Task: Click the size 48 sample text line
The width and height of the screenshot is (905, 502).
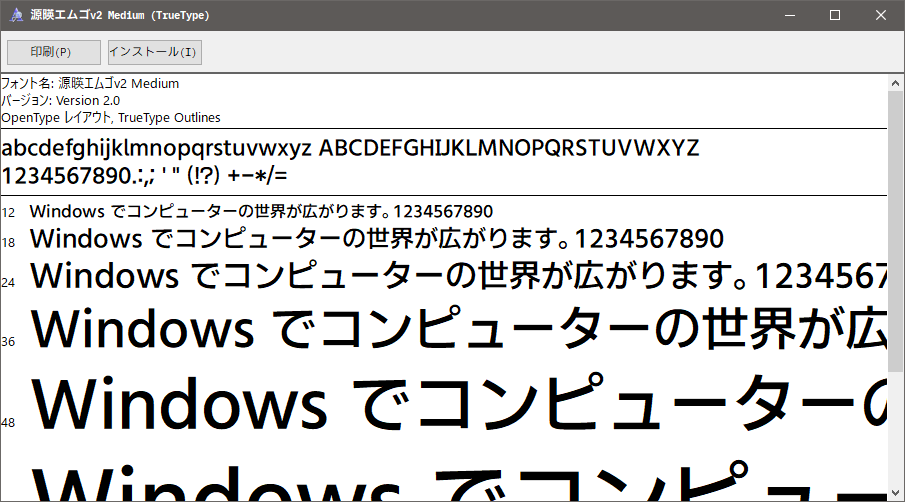Action: point(459,402)
